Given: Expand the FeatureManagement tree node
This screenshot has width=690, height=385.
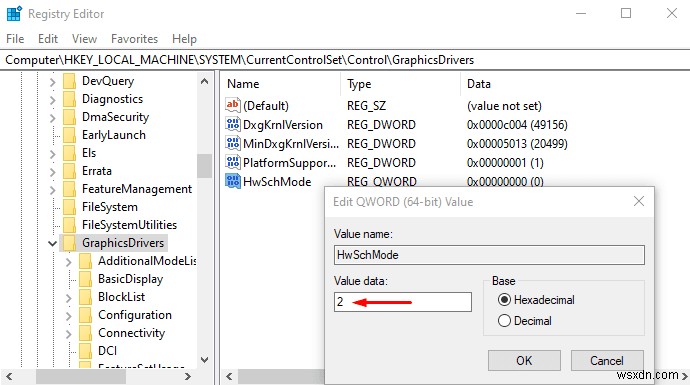Looking at the screenshot, I should [53, 190].
